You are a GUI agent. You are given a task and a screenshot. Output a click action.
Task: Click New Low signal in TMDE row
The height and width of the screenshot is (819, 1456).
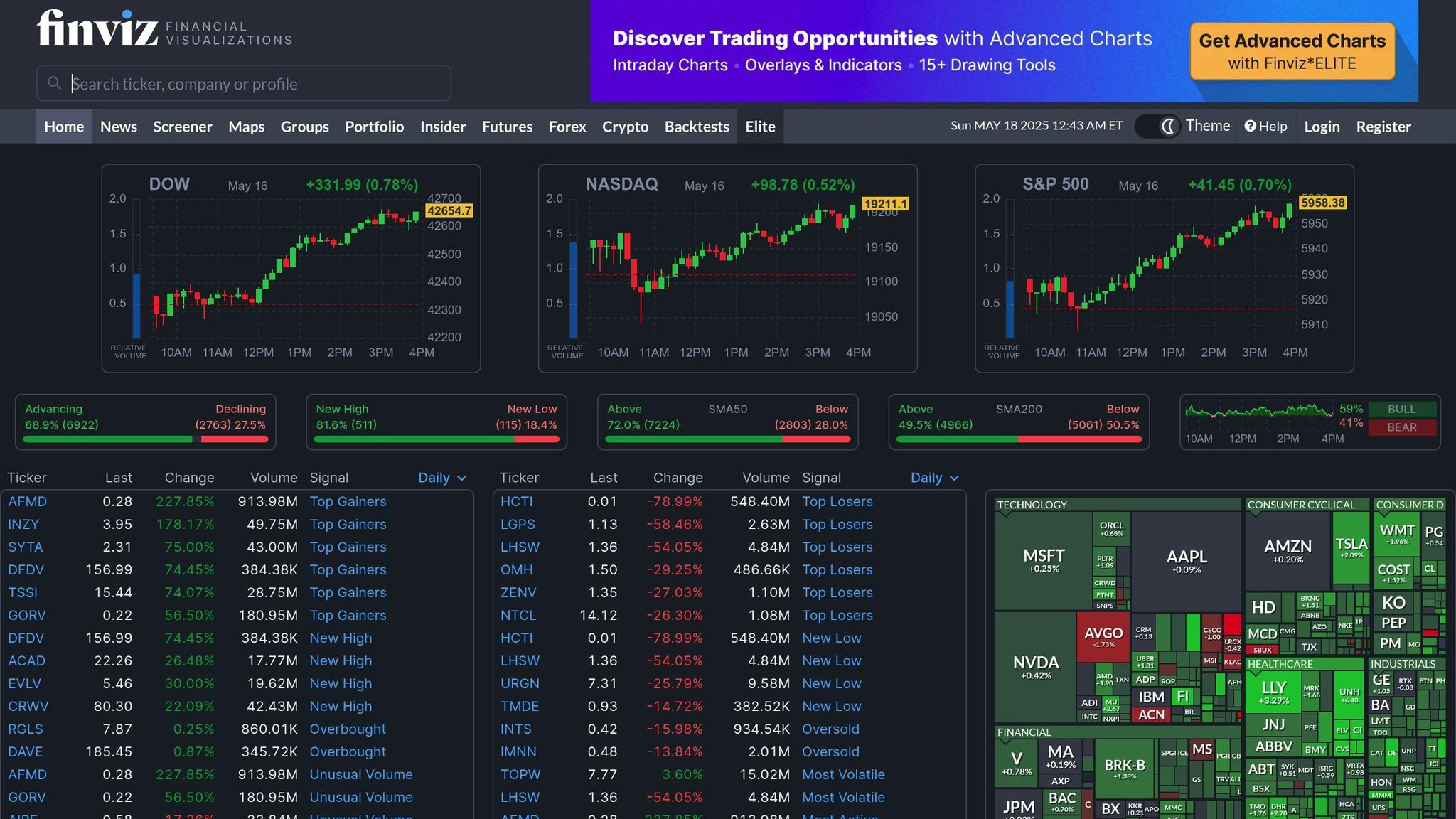tap(832, 706)
